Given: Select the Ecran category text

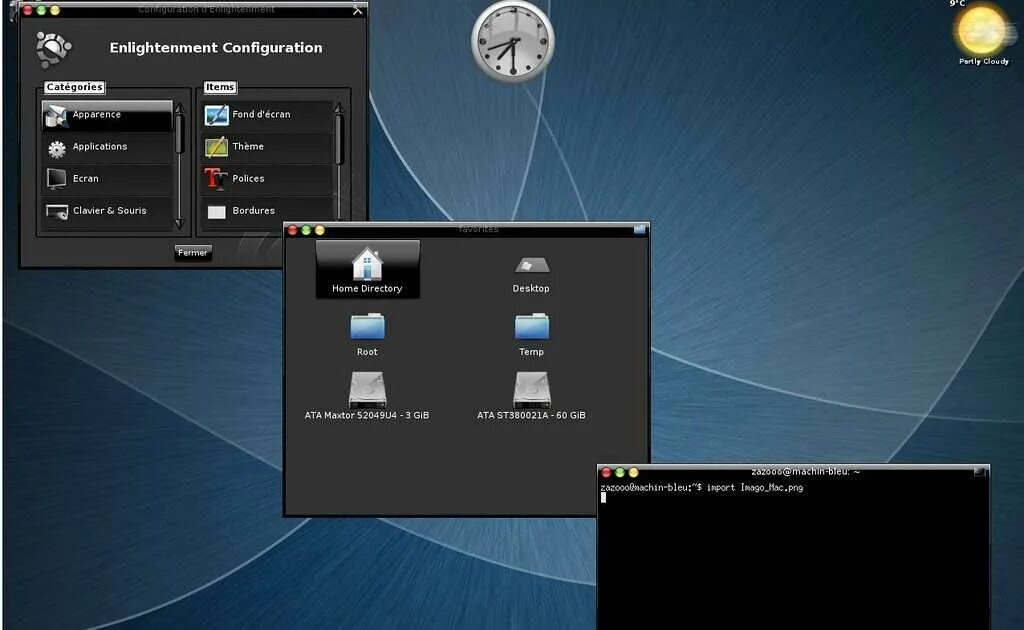Looking at the screenshot, I should (86, 179).
